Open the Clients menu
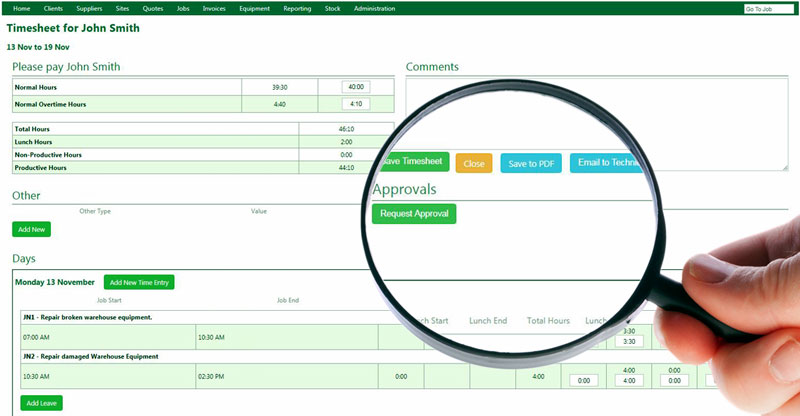 click(53, 8)
